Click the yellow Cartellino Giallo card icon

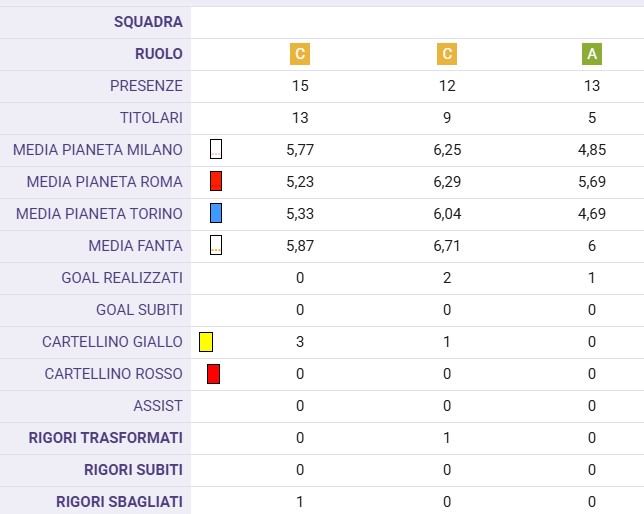[x=206, y=342]
